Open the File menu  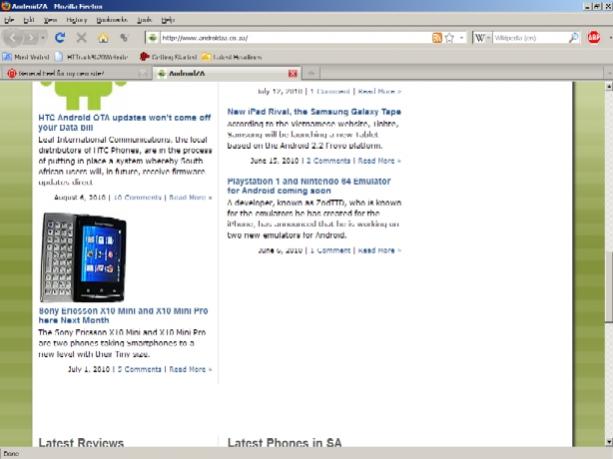(9, 20)
